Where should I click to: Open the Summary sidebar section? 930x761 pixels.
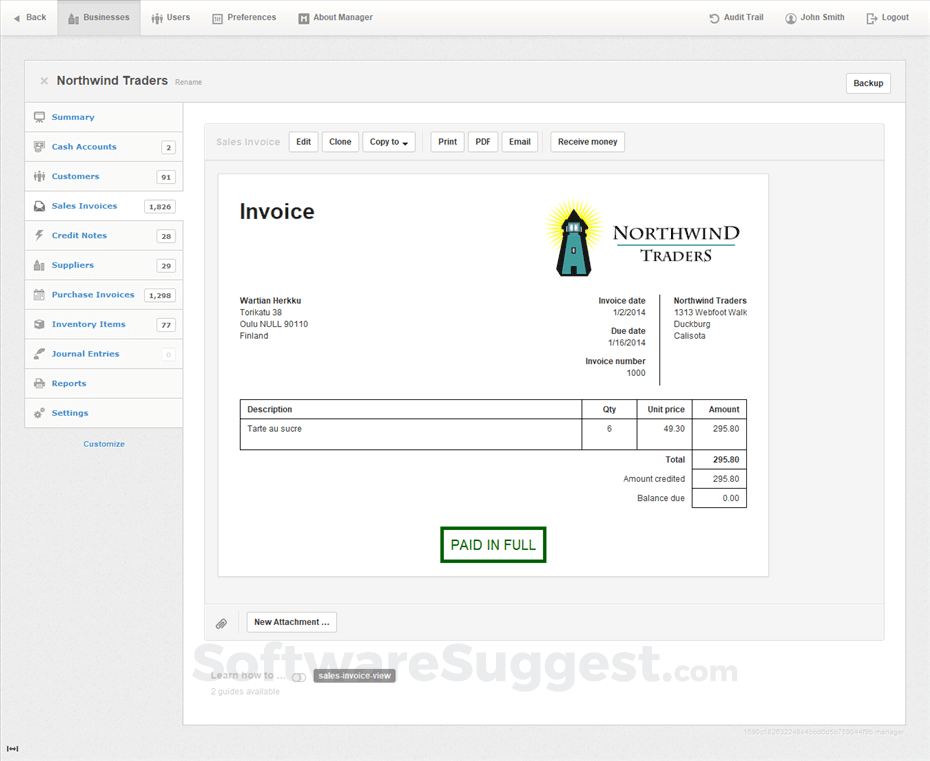click(x=72, y=116)
